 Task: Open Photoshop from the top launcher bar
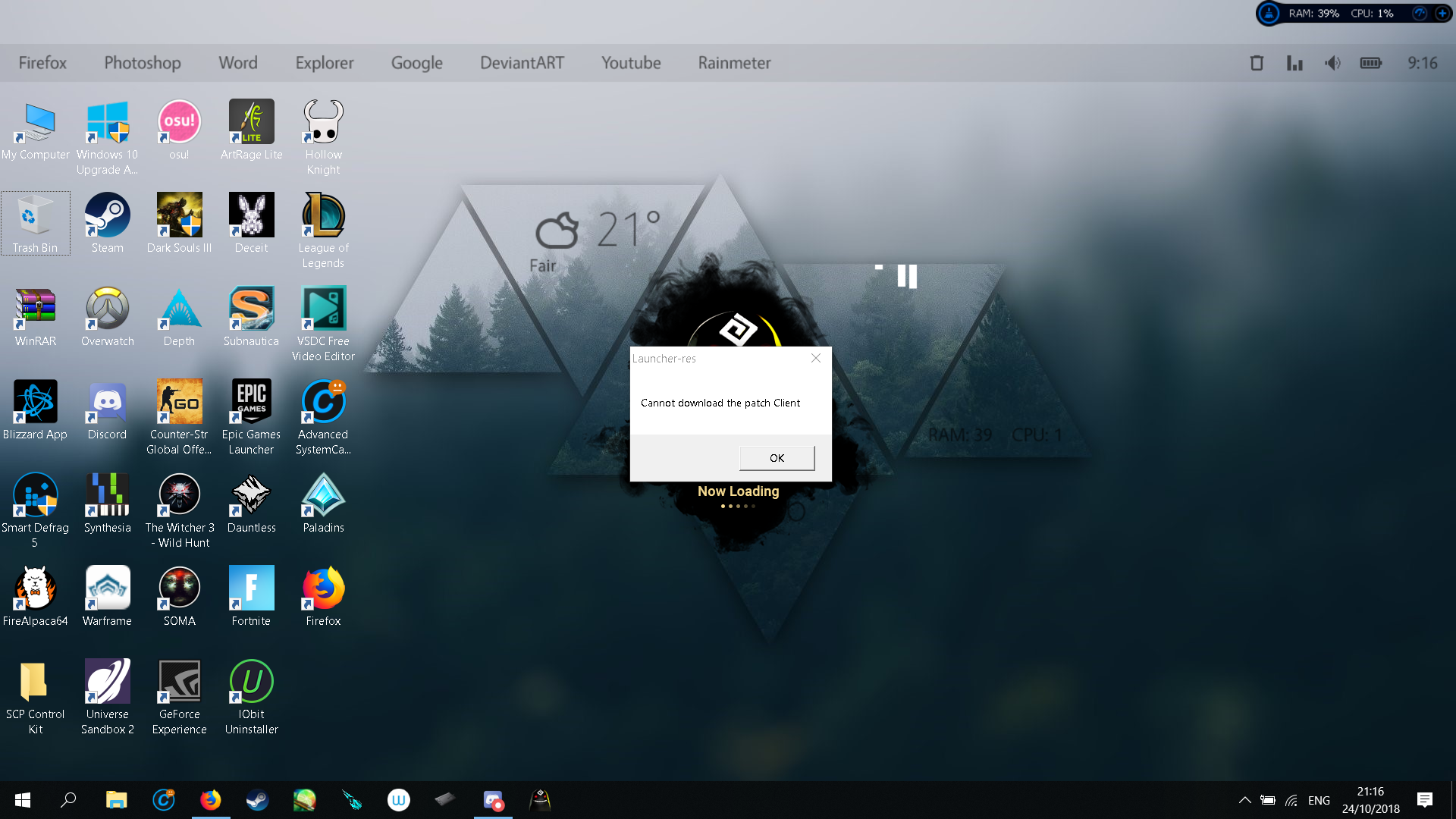(142, 63)
